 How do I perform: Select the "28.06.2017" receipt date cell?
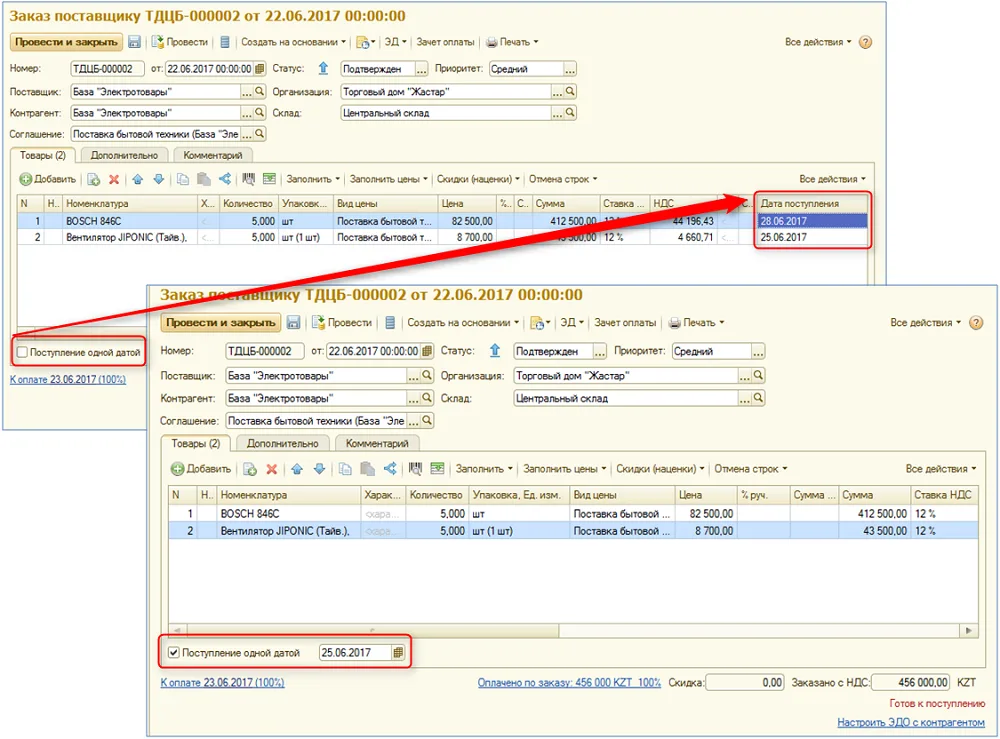point(812,221)
